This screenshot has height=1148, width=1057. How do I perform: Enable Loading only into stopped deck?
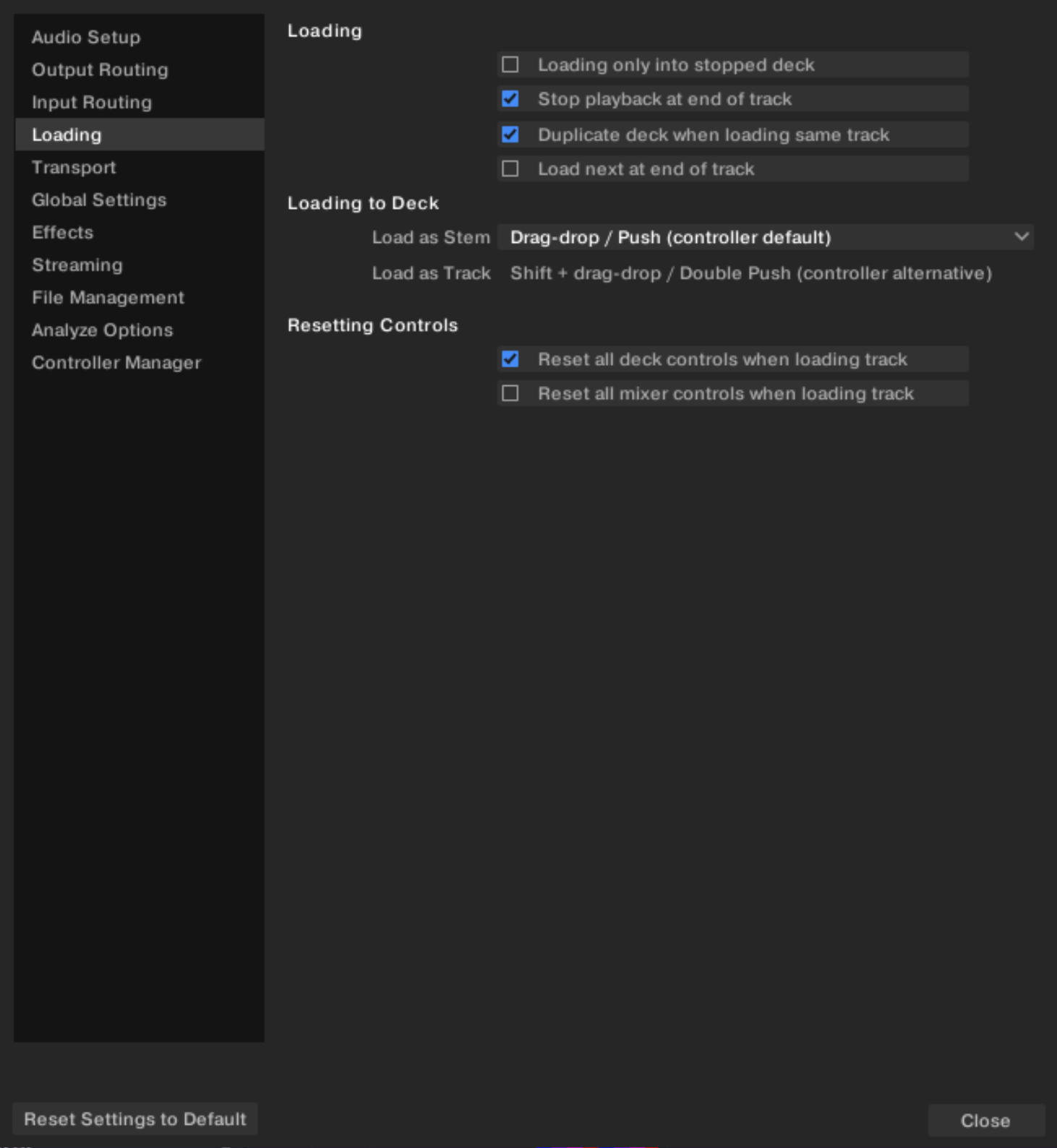pos(510,64)
